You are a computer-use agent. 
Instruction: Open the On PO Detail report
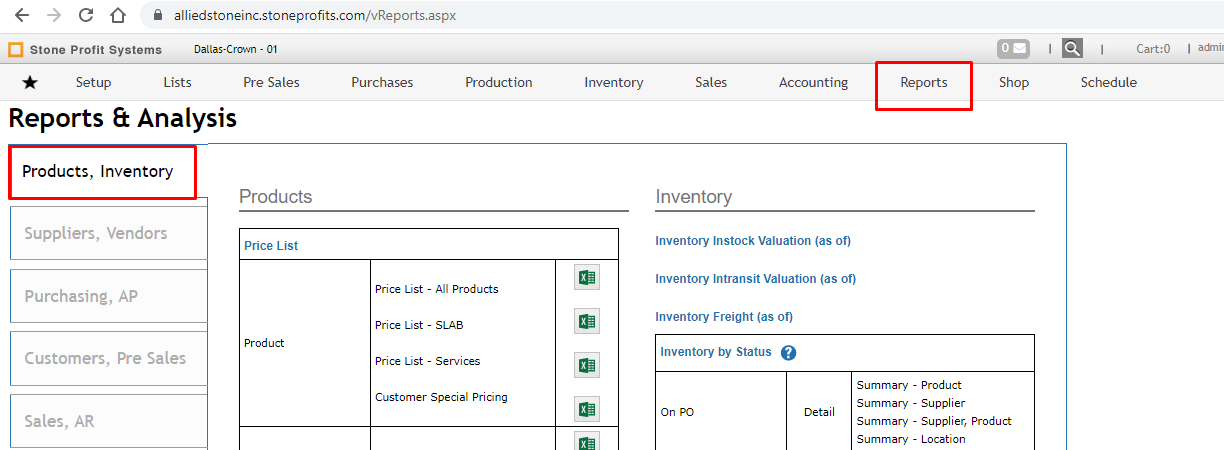coord(820,412)
